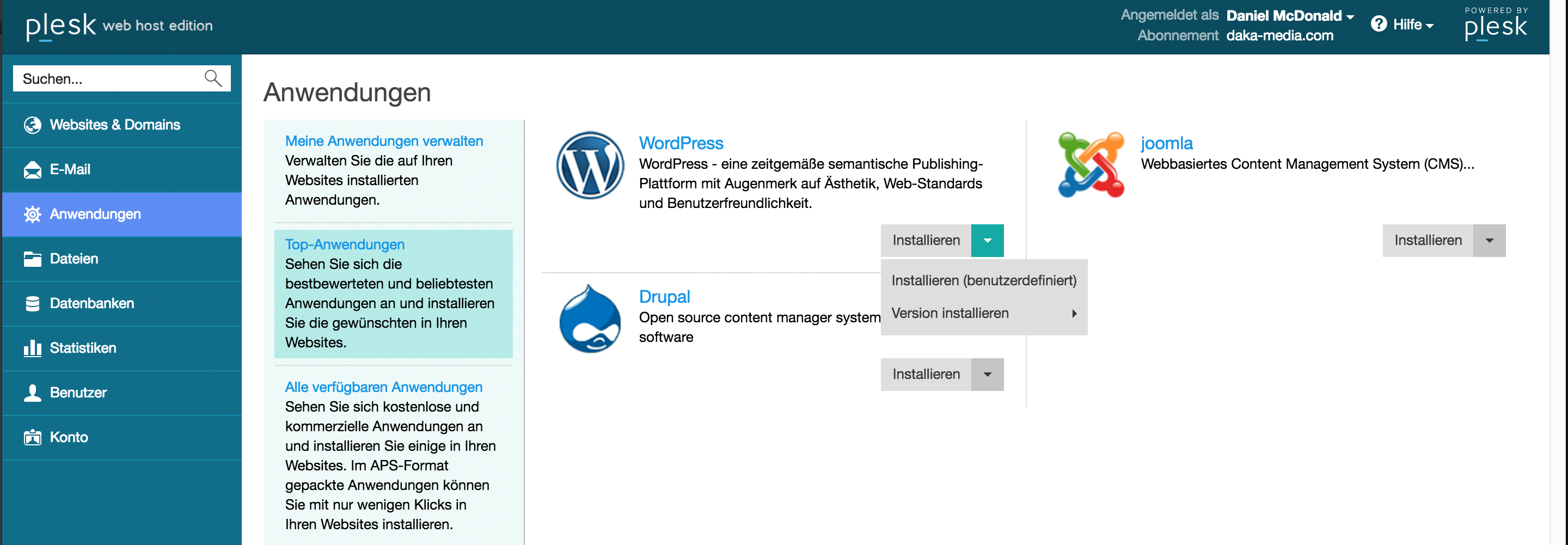Click the Joomla logo icon
The image size is (1568, 545).
coord(1090,165)
